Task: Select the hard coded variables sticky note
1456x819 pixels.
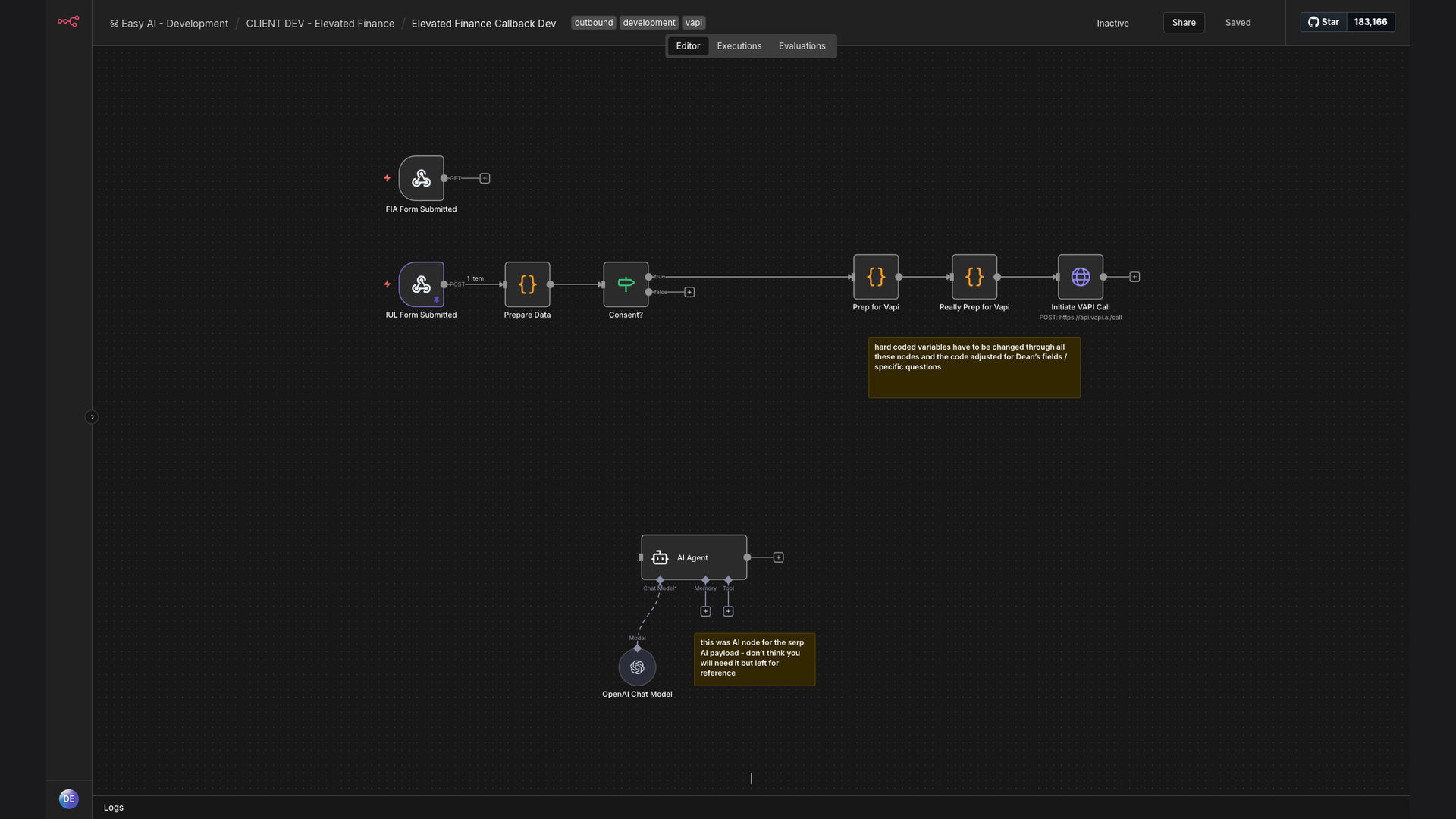Action: tap(974, 368)
